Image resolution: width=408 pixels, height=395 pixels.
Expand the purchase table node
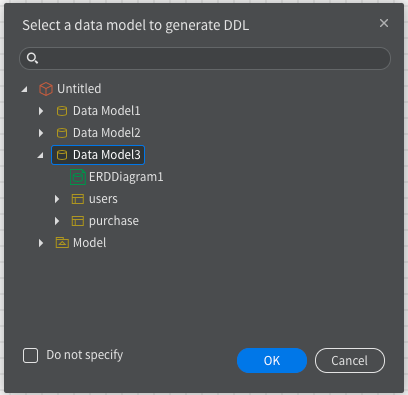click(x=57, y=221)
